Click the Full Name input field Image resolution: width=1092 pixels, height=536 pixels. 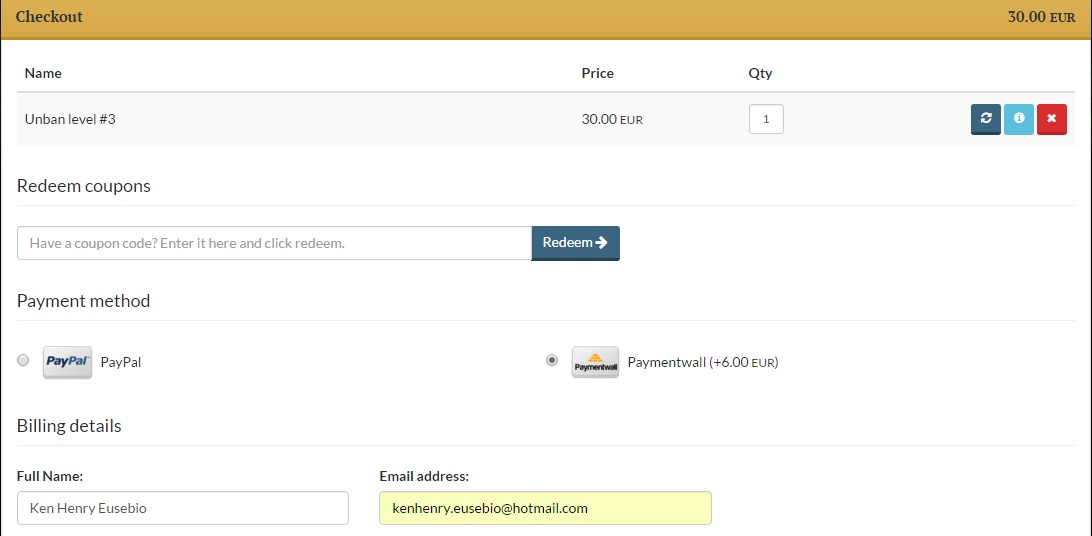click(x=182, y=508)
